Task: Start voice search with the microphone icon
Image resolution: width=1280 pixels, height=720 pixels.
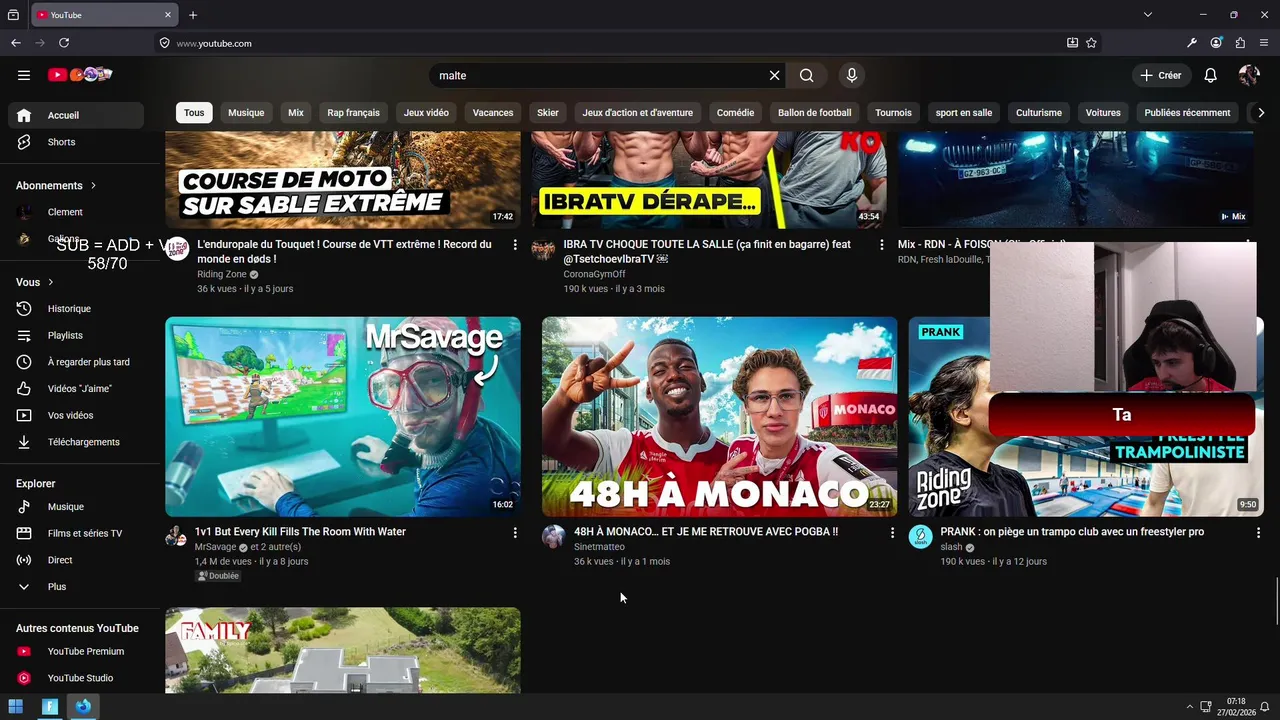Action: point(852,75)
